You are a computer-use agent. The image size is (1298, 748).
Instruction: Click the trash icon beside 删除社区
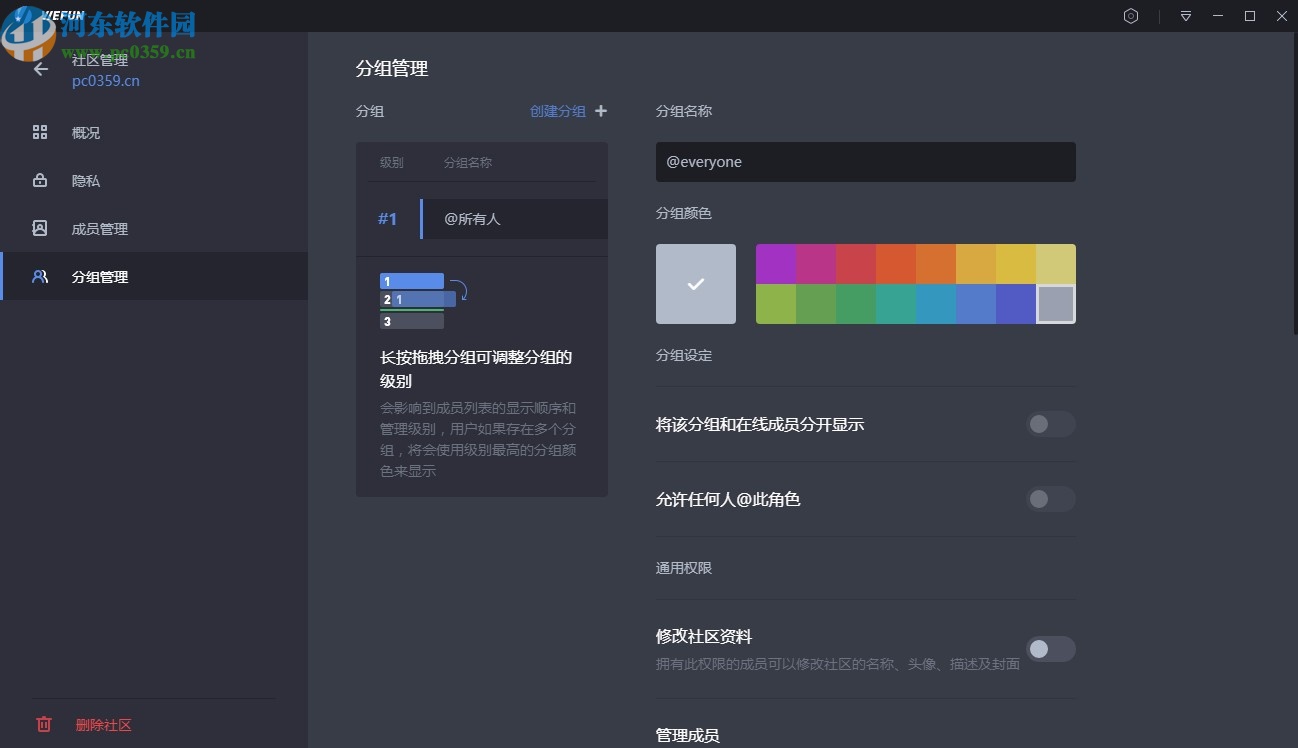44,724
